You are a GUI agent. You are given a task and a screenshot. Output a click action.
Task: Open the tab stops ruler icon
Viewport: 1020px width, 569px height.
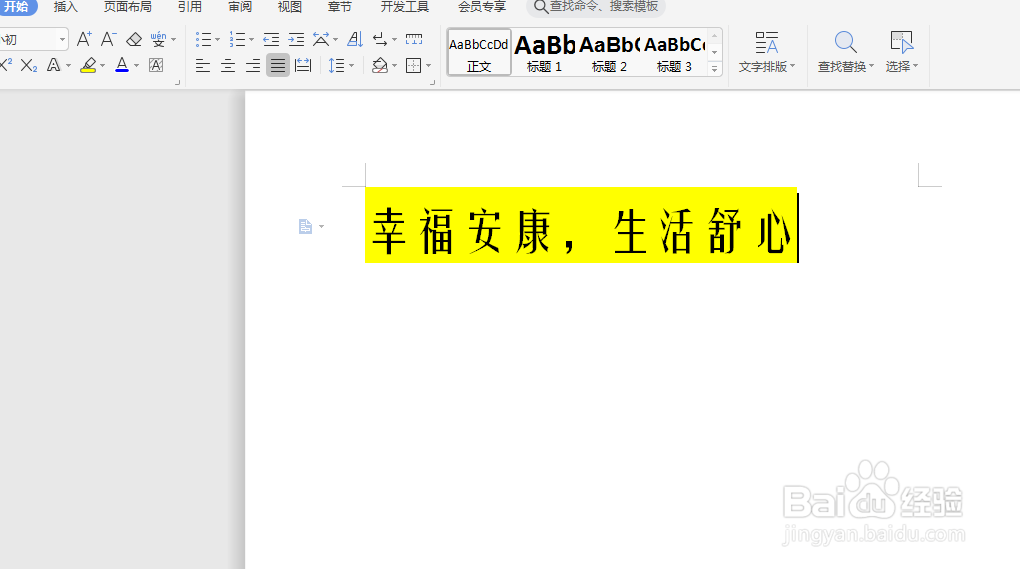click(414, 40)
